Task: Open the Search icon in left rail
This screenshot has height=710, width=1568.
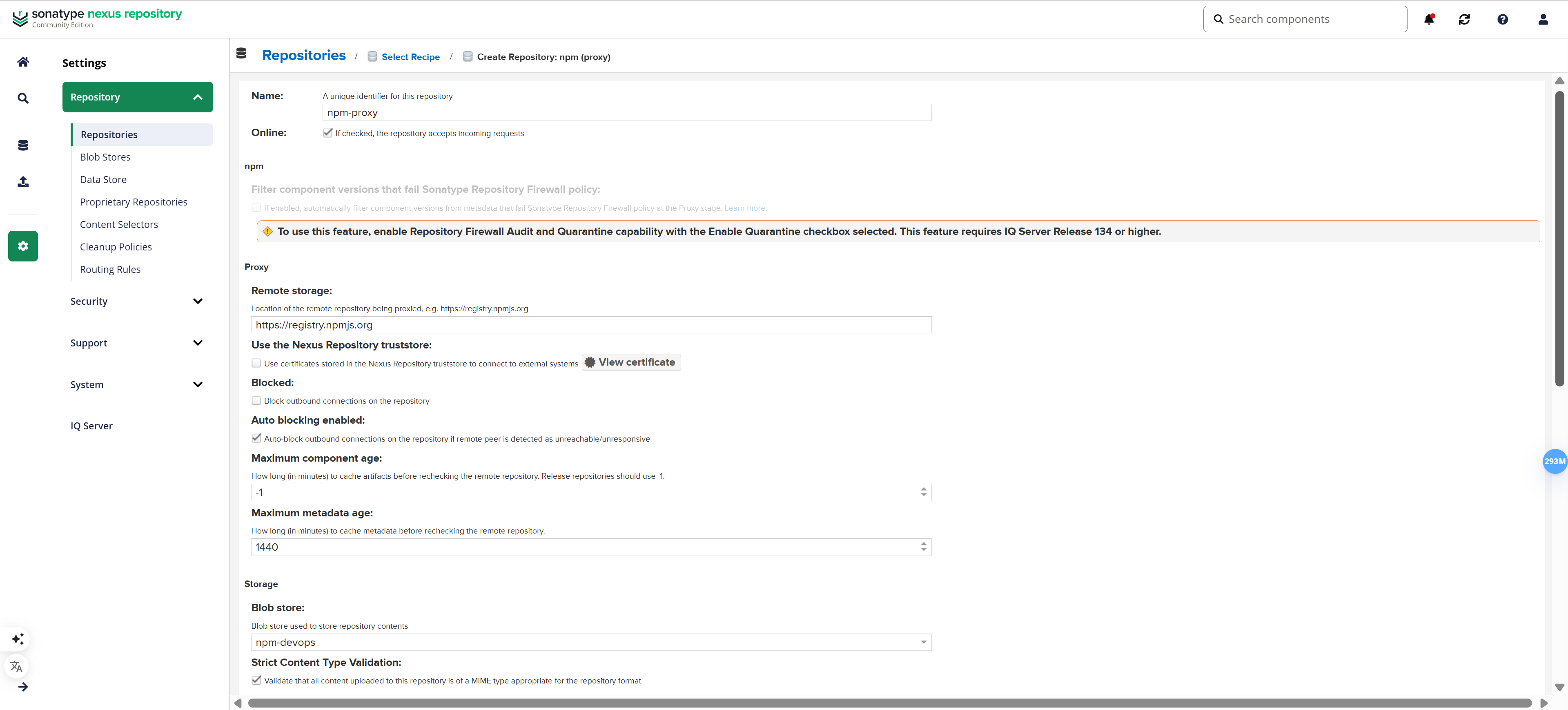Action: point(23,98)
